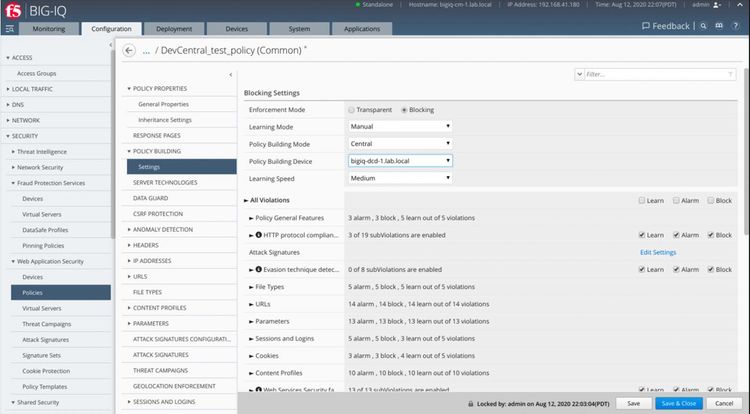The image size is (750, 414).
Task: Select the Configuration tab
Action: (111, 29)
